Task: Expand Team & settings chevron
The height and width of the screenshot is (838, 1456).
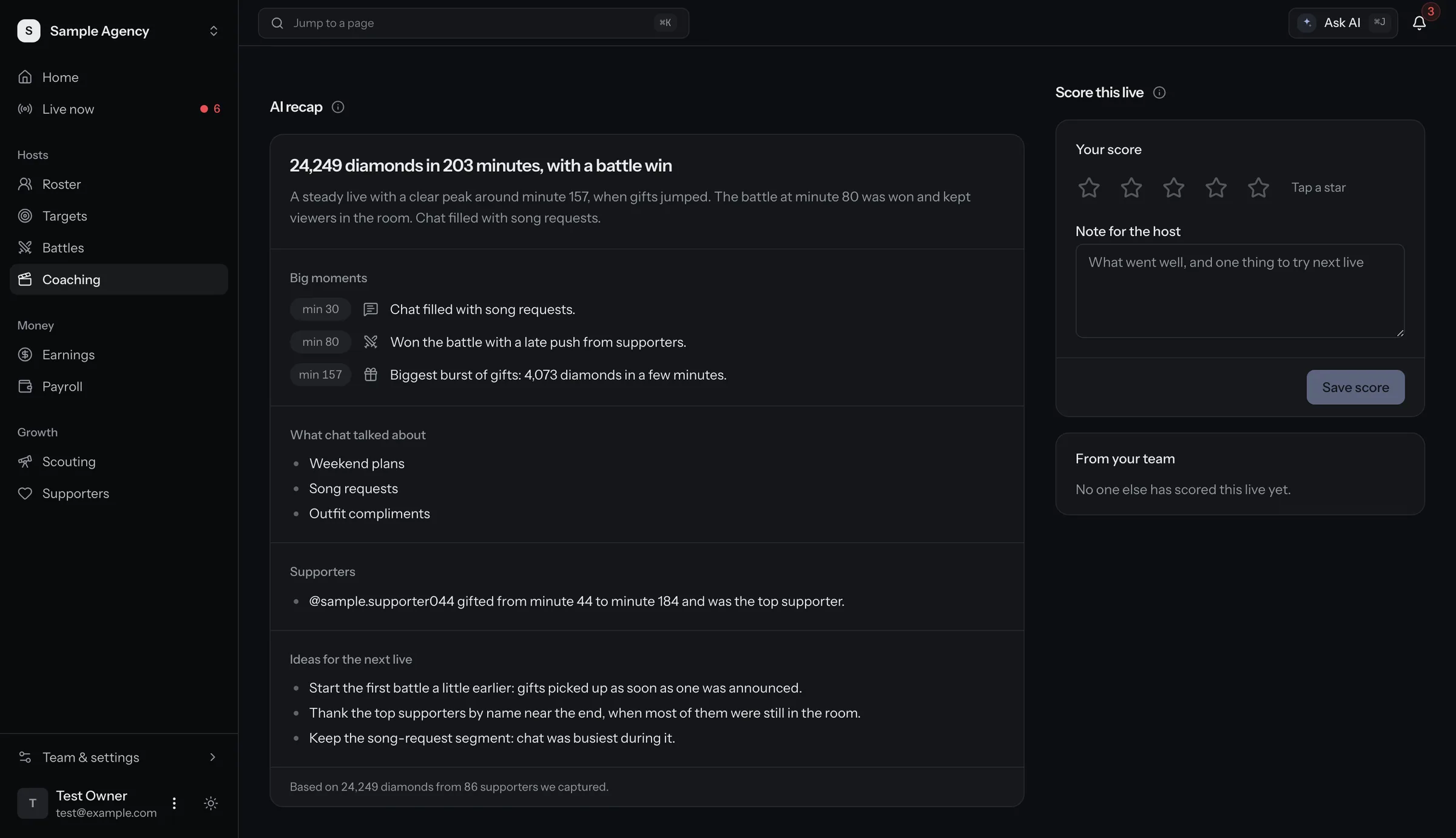Action: [212, 757]
